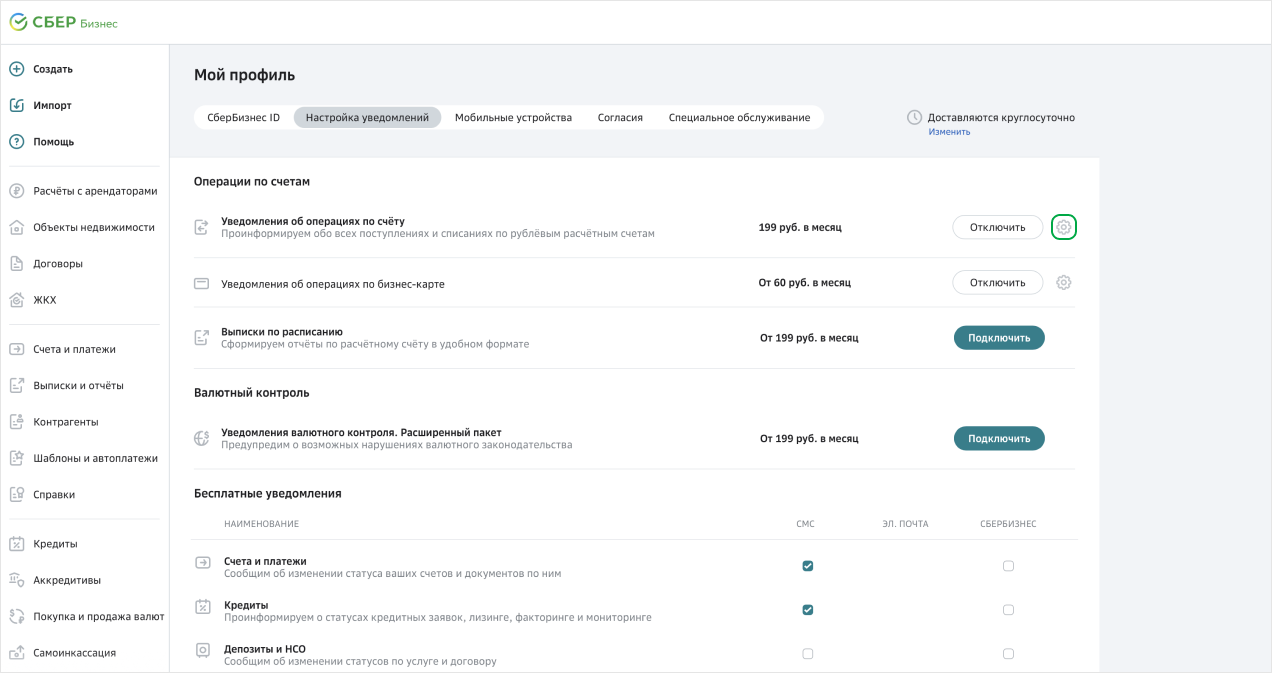Open the СберБизнес ID tab
Screen dimensions: 1272x673
coord(243,117)
